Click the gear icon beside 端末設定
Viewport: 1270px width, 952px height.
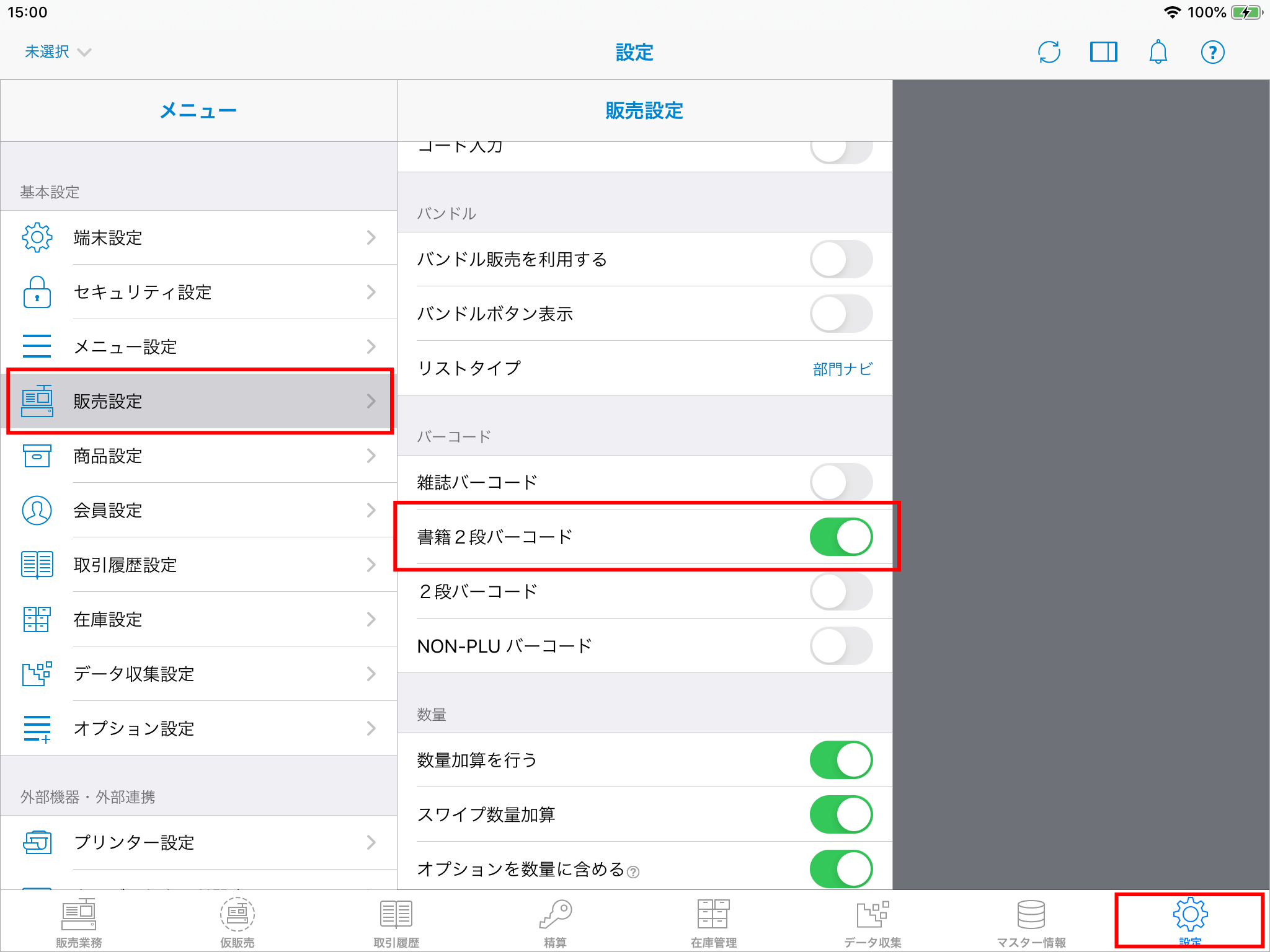click(x=37, y=237)
